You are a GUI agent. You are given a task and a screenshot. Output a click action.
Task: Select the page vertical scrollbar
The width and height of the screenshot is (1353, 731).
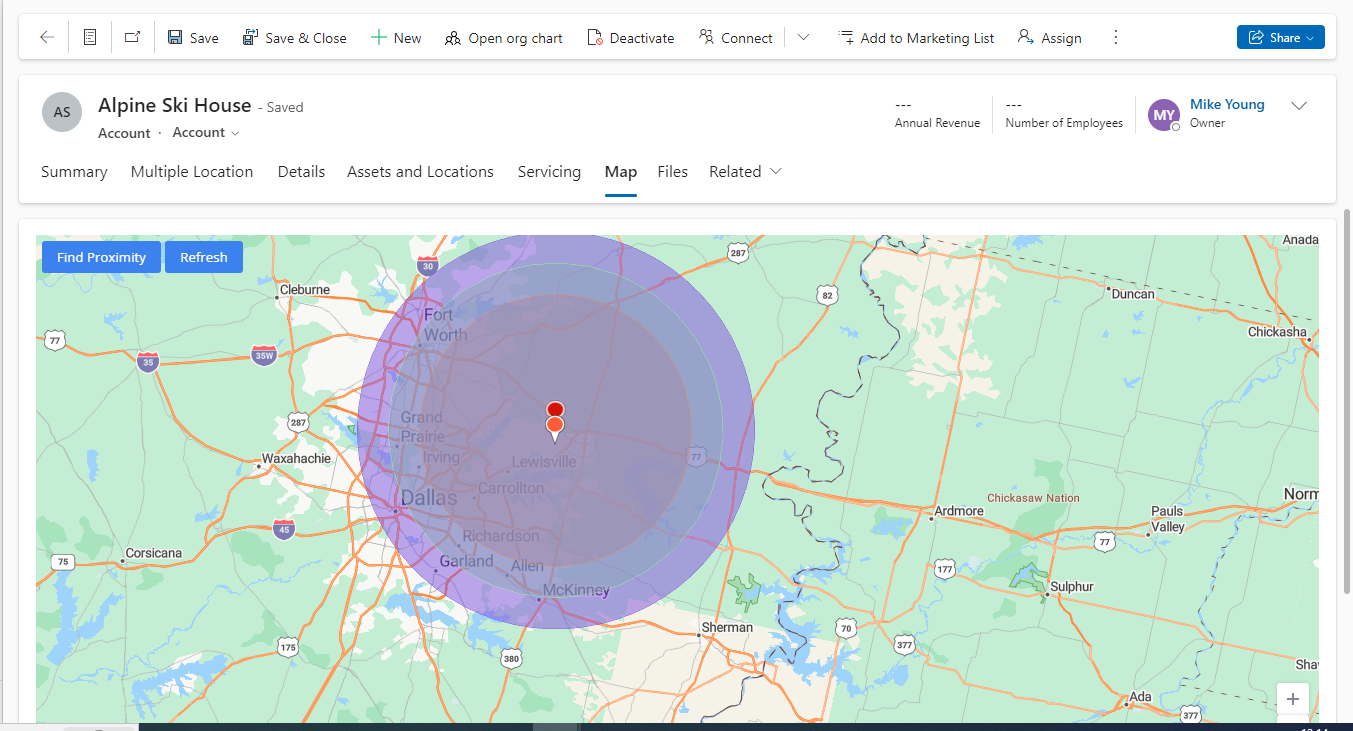pyautogui.click(x=1346, y=400)
